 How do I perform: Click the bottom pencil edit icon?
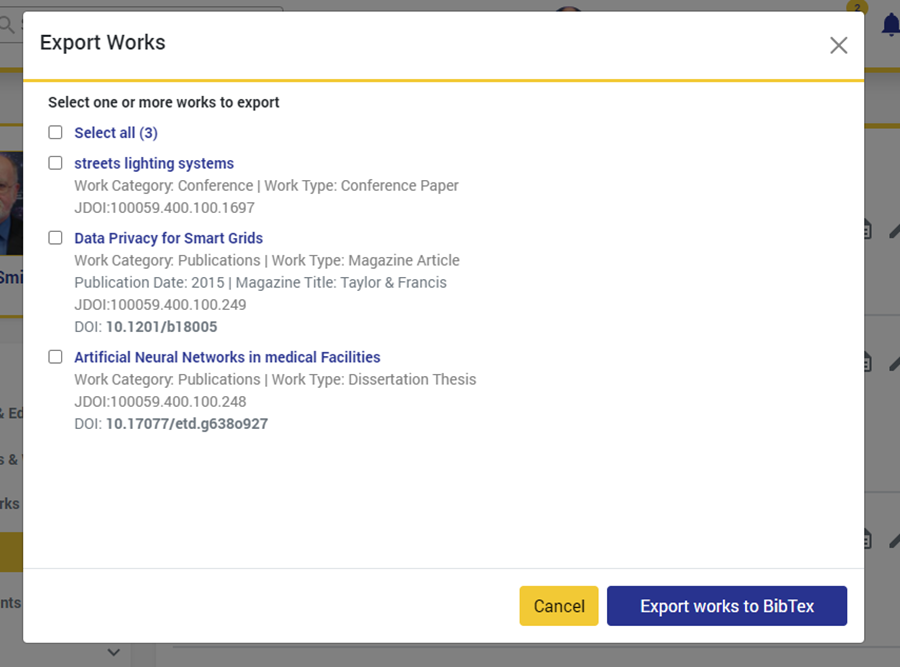tap(893, 539)
